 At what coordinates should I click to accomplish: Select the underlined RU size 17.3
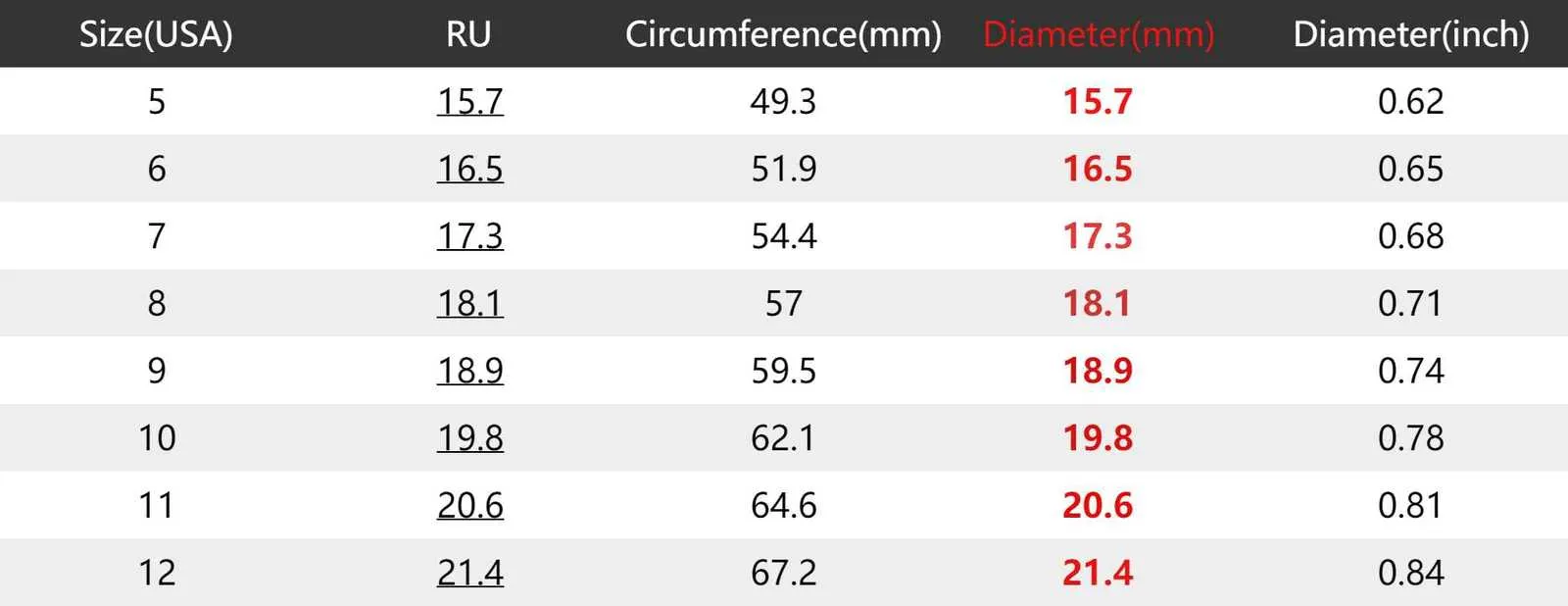469,236
